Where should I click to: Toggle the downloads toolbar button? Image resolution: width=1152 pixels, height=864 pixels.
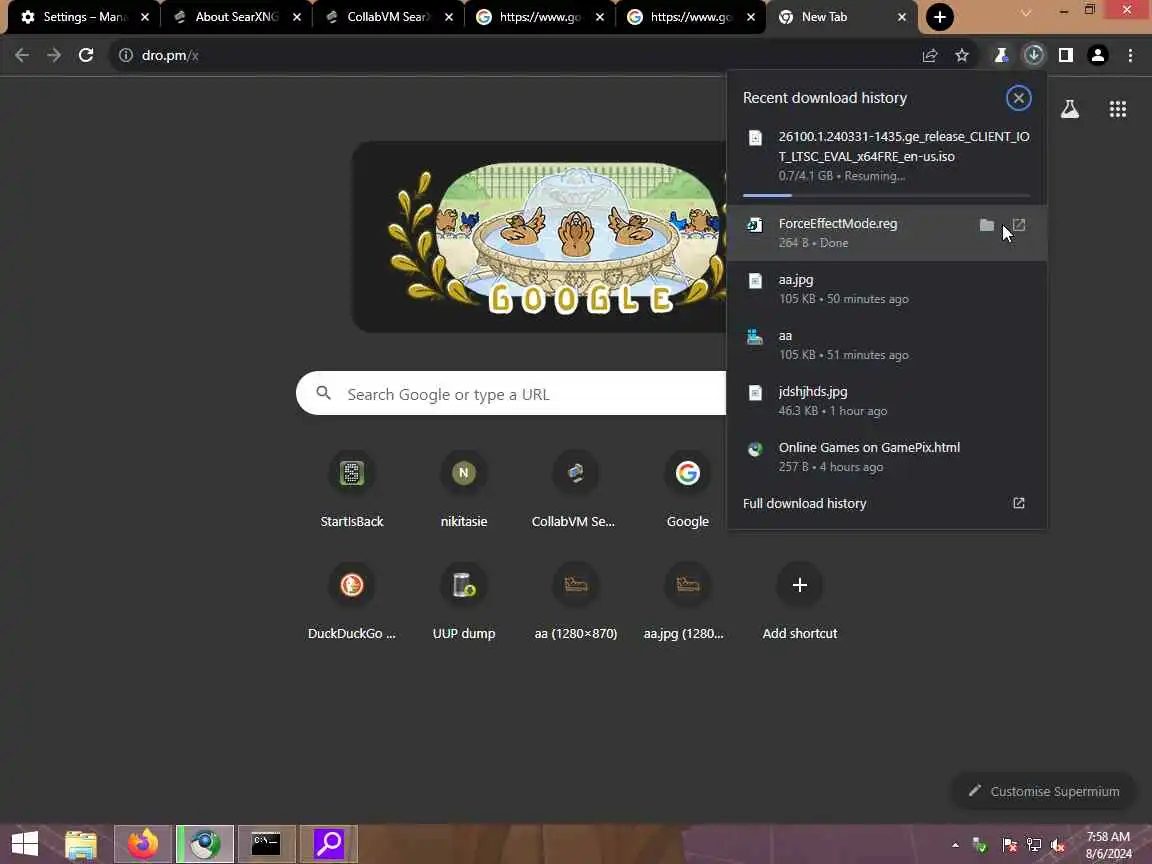tap(1034, 55)
